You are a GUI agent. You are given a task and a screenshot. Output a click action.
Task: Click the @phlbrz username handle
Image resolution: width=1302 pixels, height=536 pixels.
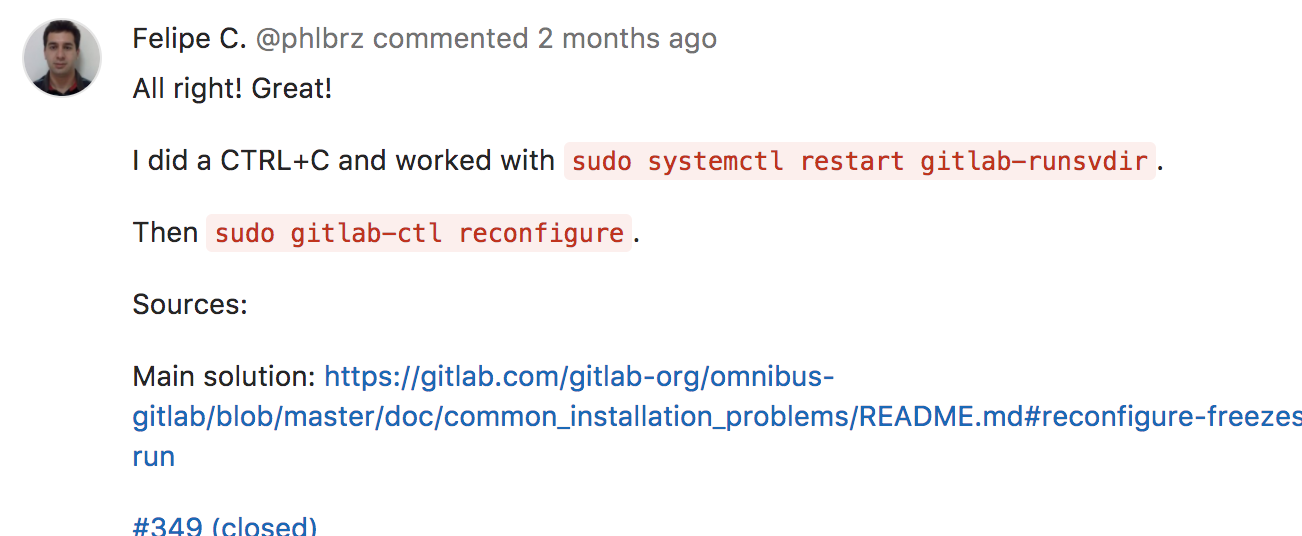(x=310, y=39)
